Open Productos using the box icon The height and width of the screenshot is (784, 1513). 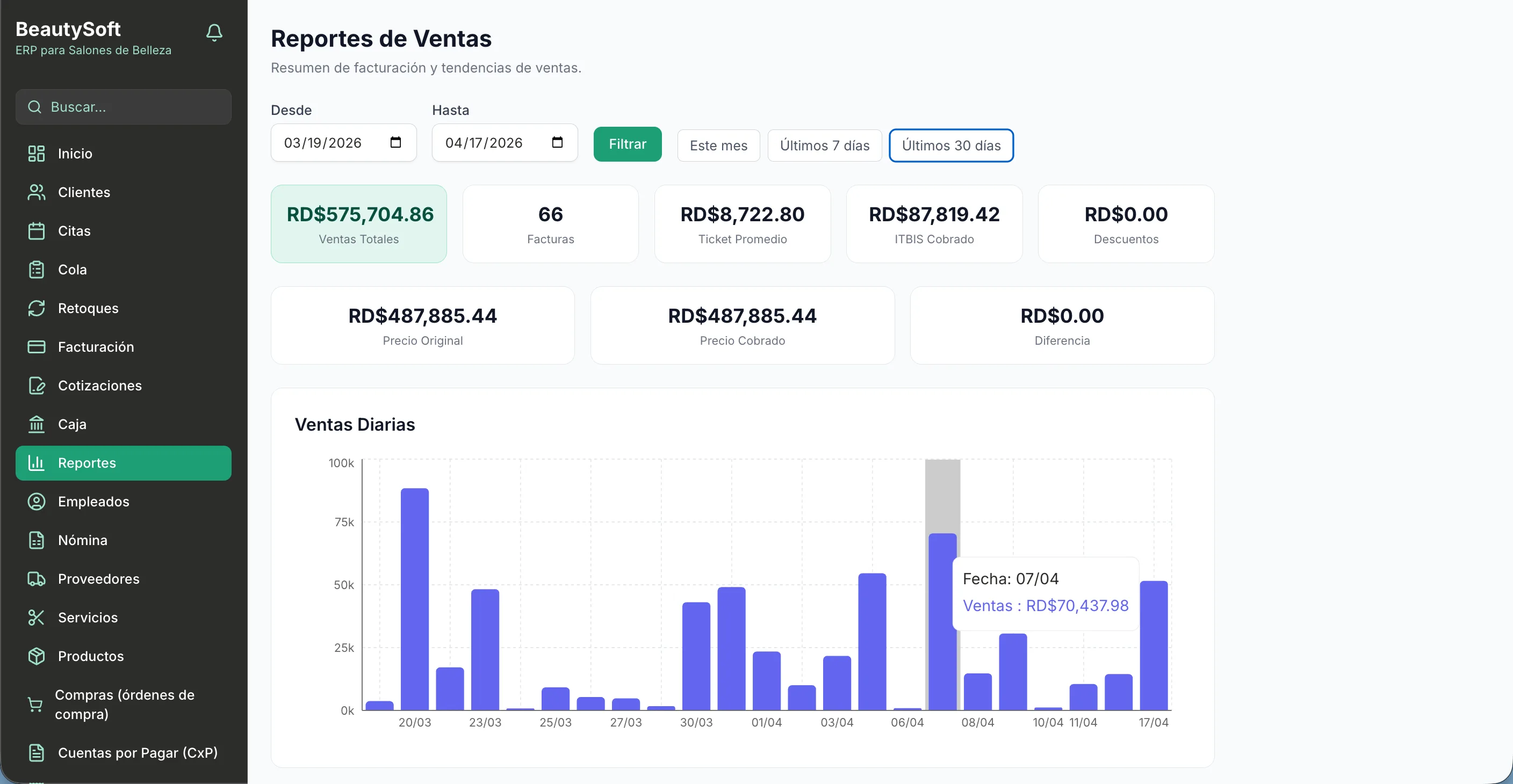click(37, 656)
